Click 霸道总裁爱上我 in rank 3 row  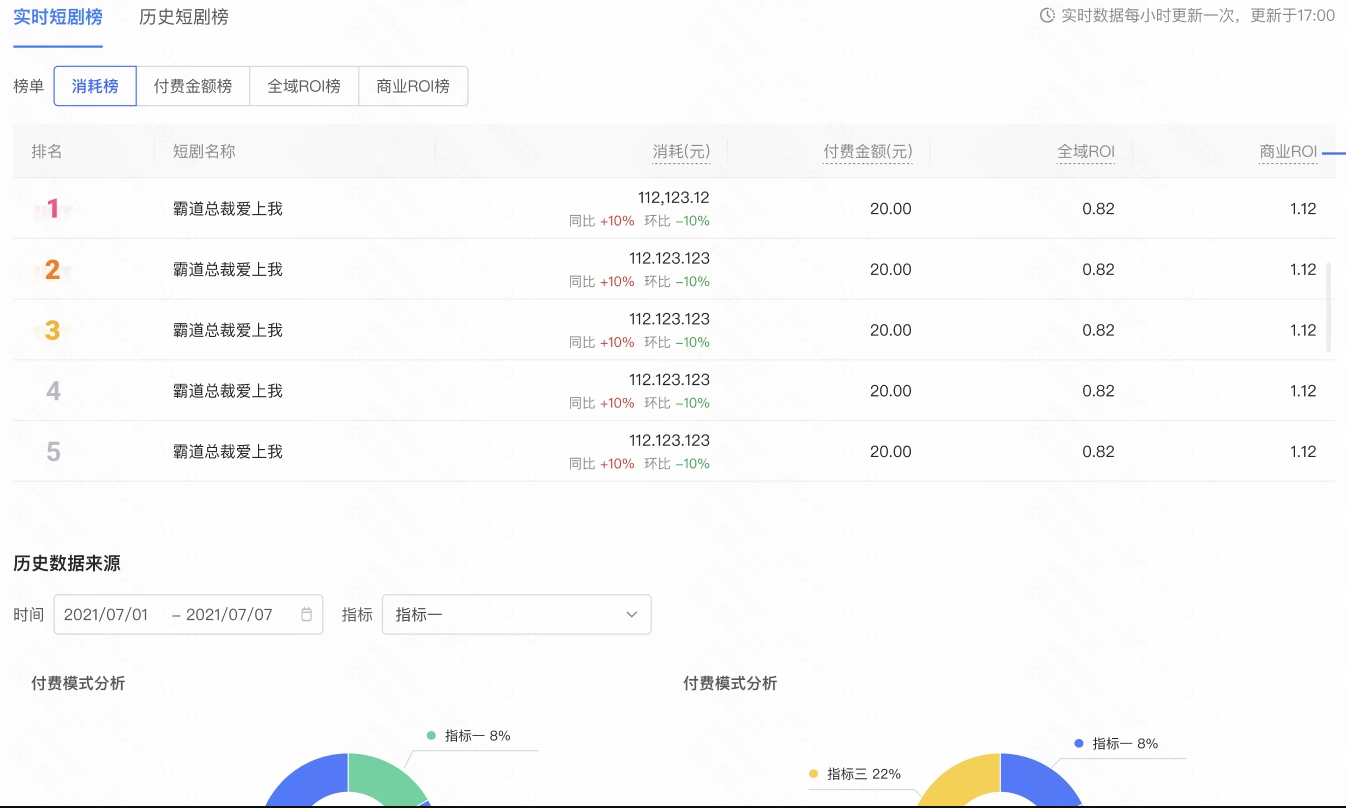[228, 331]
